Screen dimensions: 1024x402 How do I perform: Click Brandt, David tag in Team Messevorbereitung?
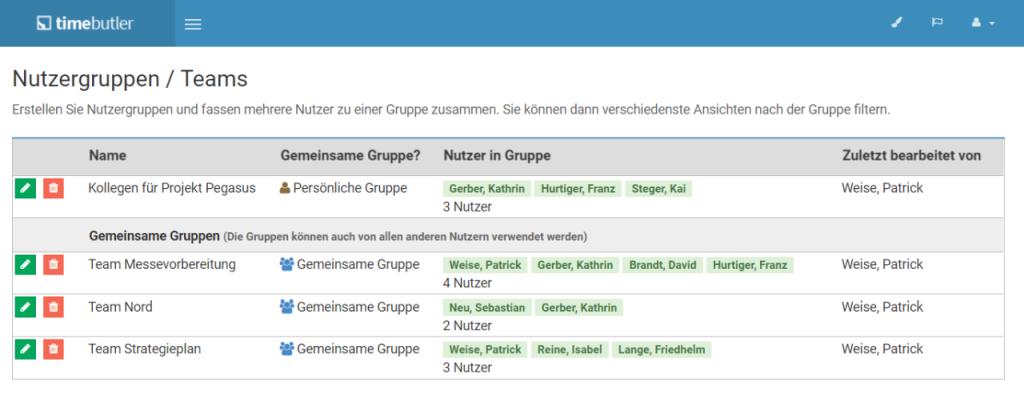[663, 265]
